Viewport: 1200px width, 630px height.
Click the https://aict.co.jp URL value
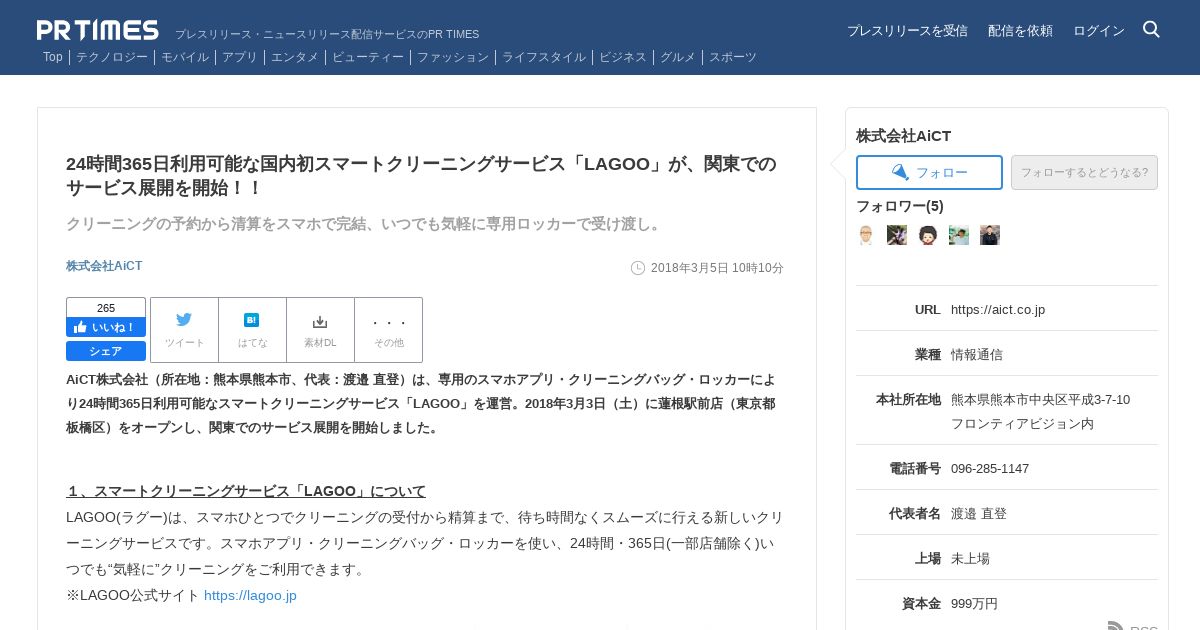tap(998, 309)
